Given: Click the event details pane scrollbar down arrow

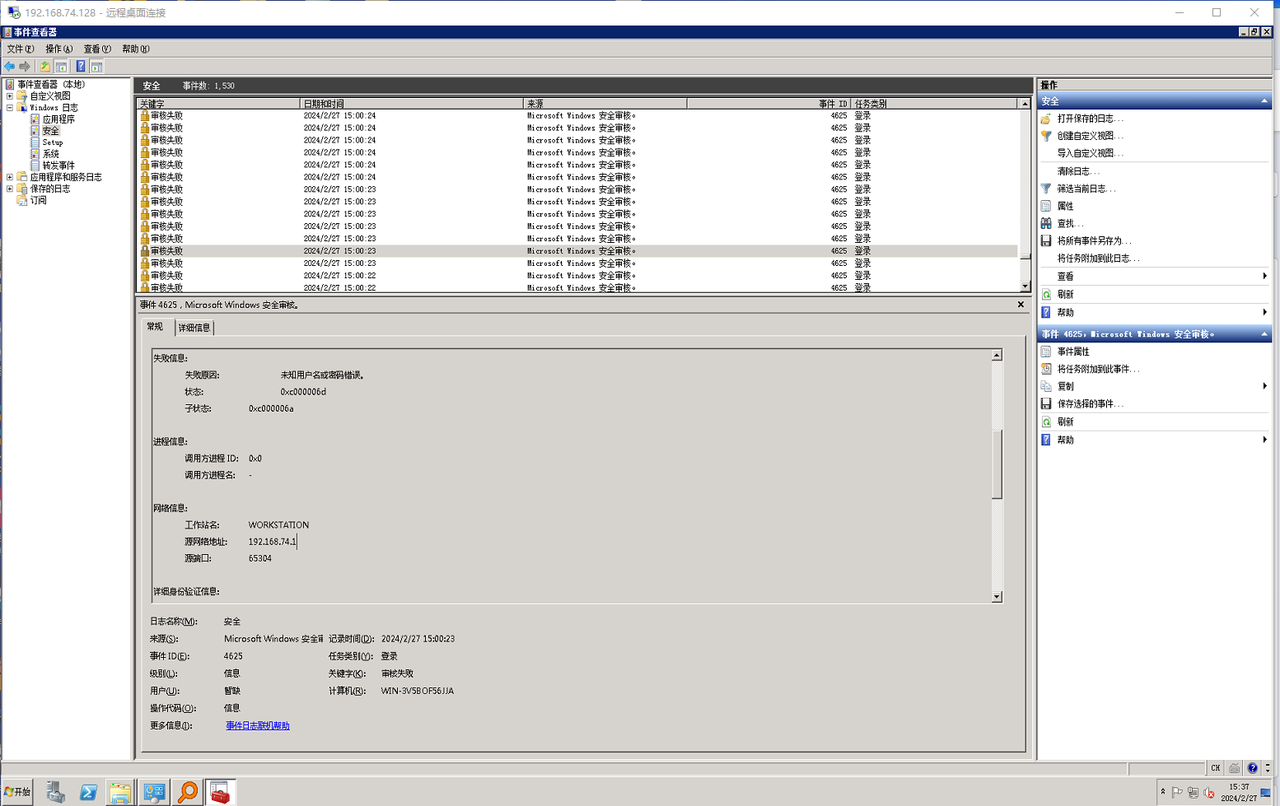Looking at the screenshot, I should pos(996,596).
